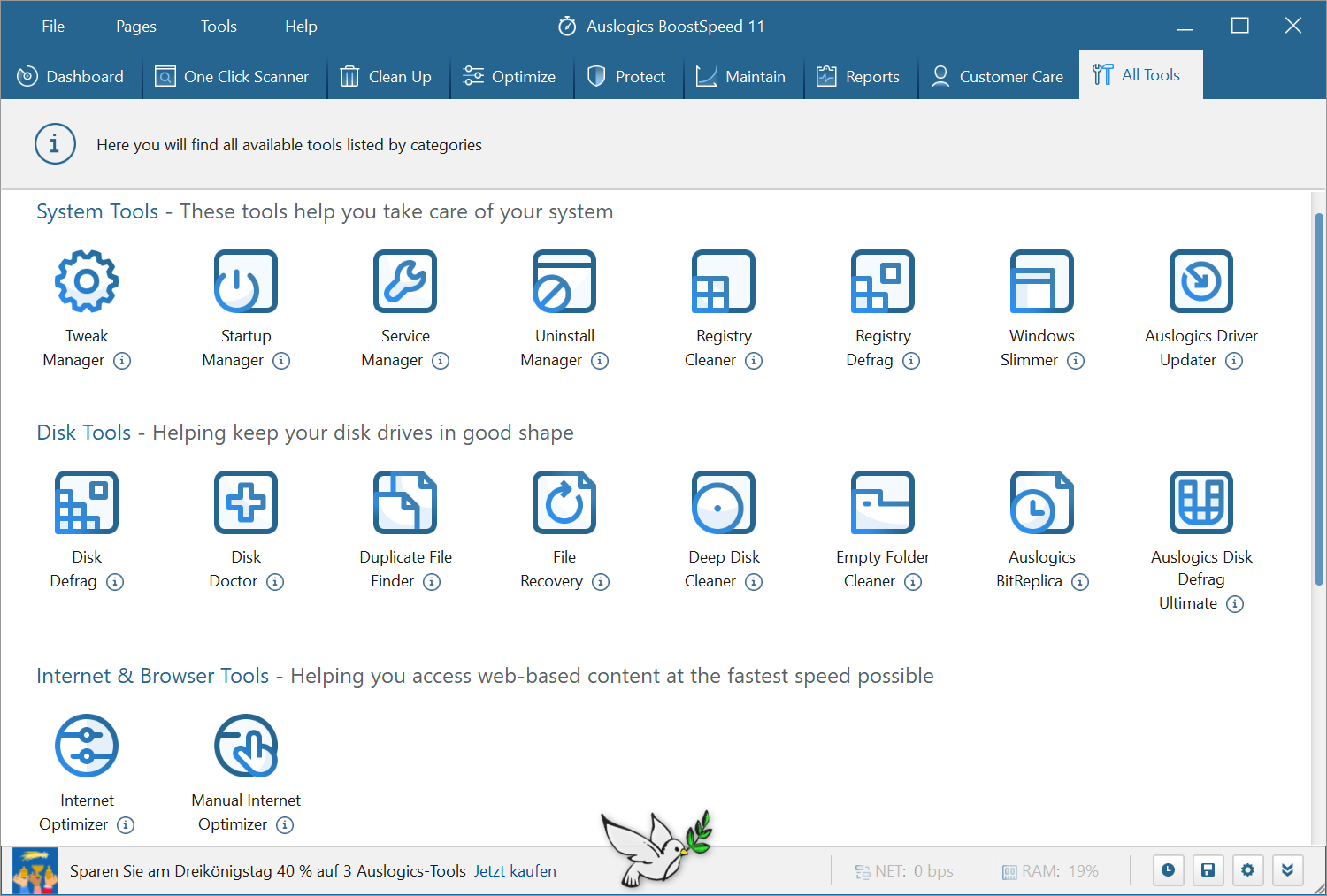Show info for Empty Folder Cleaner
Image resolution: width=1327 pixels, height=896 pixels.
coord(913,582)
